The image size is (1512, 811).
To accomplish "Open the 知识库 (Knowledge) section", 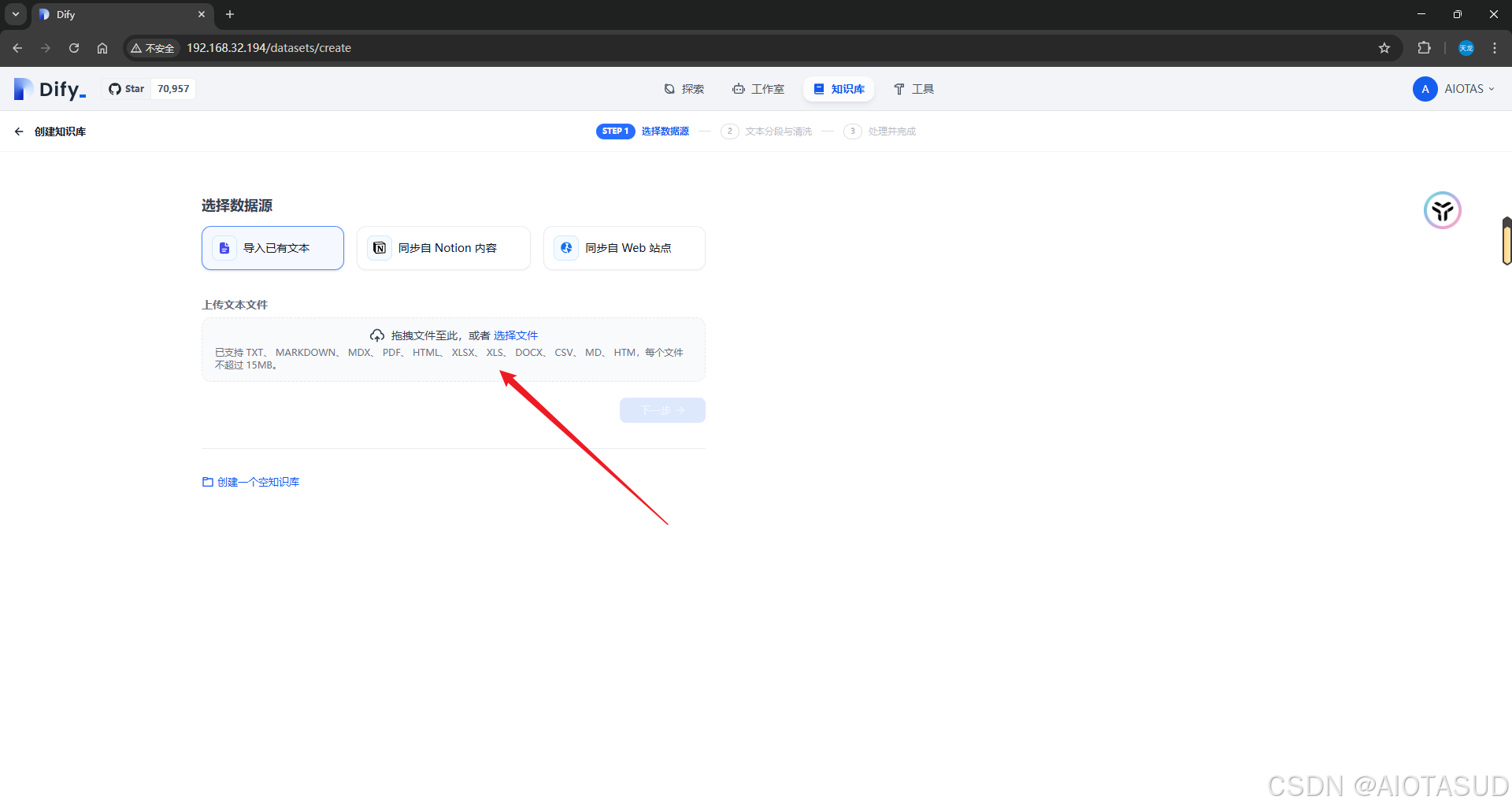I will click(838, 89).
